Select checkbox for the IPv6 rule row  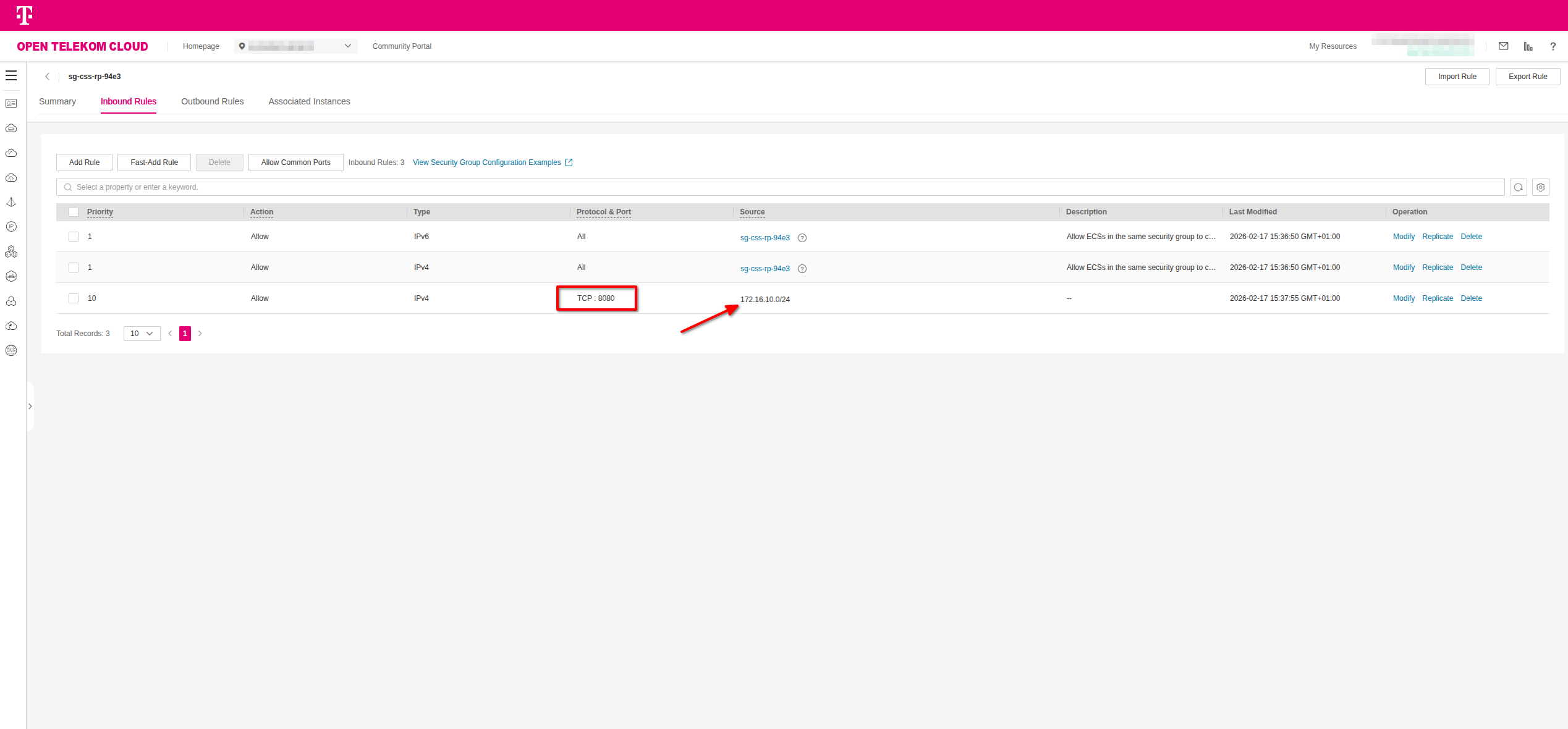click(x=74, y=237)
